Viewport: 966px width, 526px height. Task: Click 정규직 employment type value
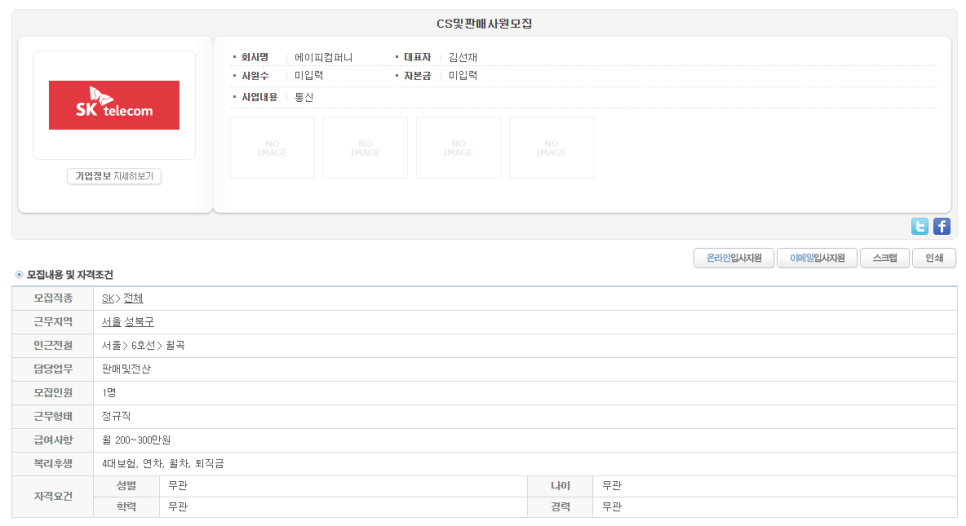116,416
